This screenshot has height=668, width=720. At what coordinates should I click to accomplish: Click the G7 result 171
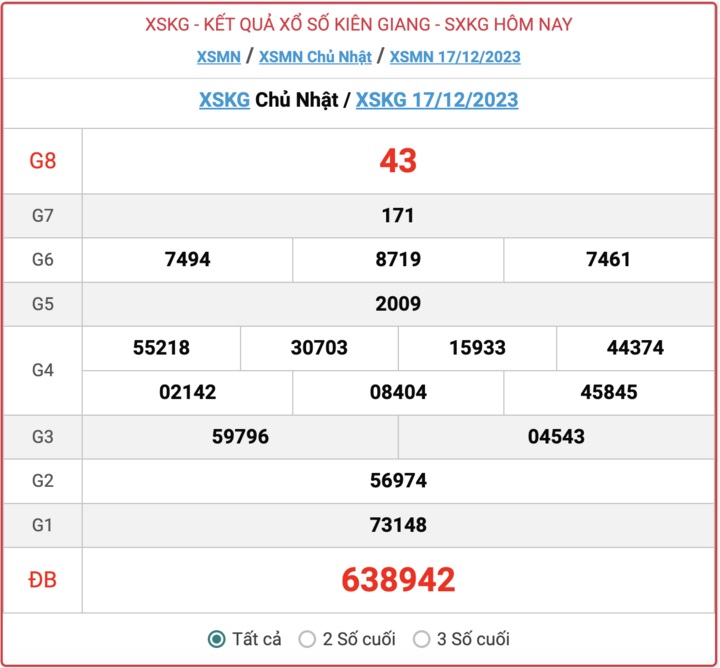(x=398, y=215)
